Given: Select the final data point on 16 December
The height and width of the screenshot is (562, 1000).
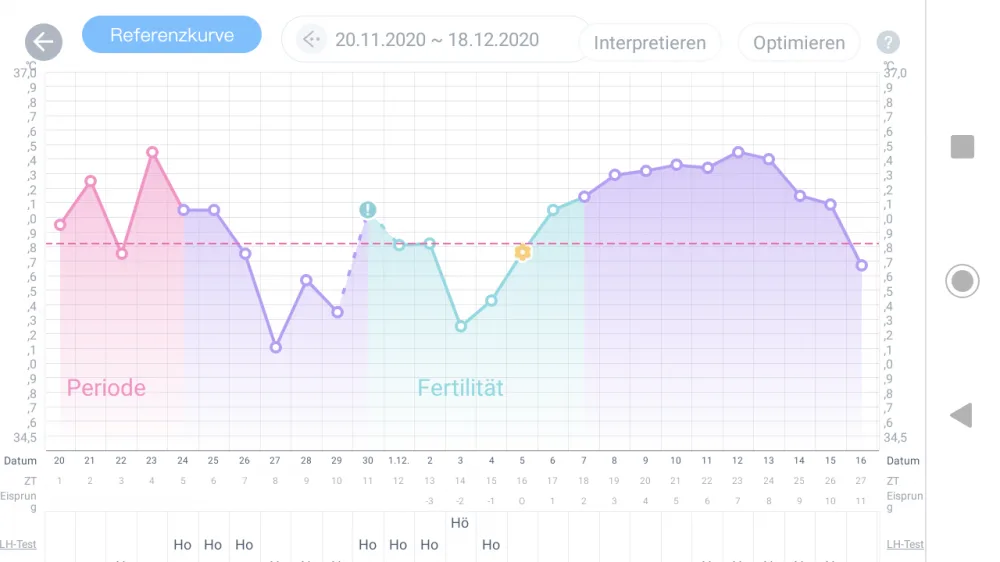Looking at the screenshot, I should [862, 265].
